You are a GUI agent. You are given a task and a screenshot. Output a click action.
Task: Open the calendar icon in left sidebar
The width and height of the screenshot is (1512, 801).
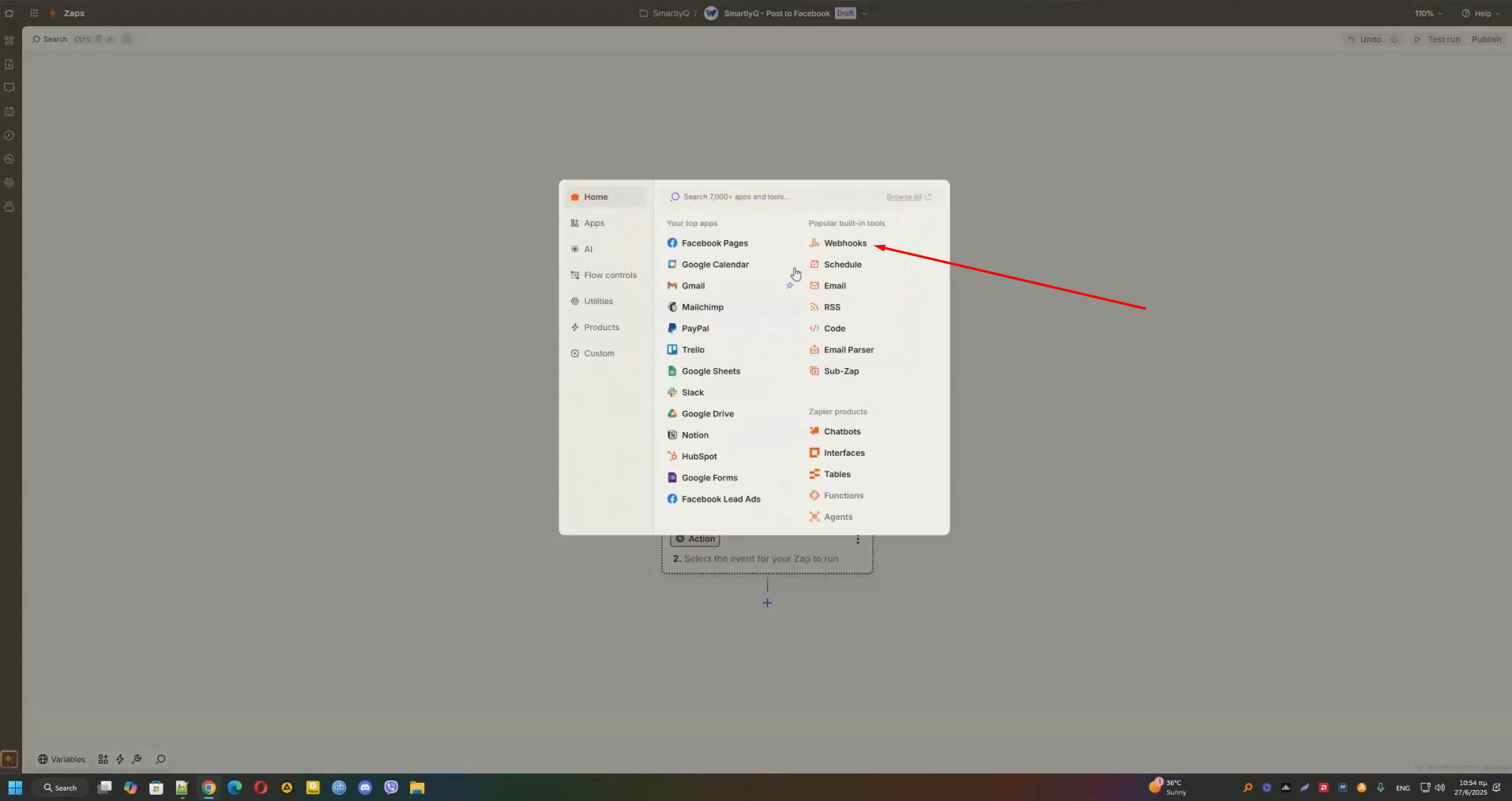tap(9, 111)
